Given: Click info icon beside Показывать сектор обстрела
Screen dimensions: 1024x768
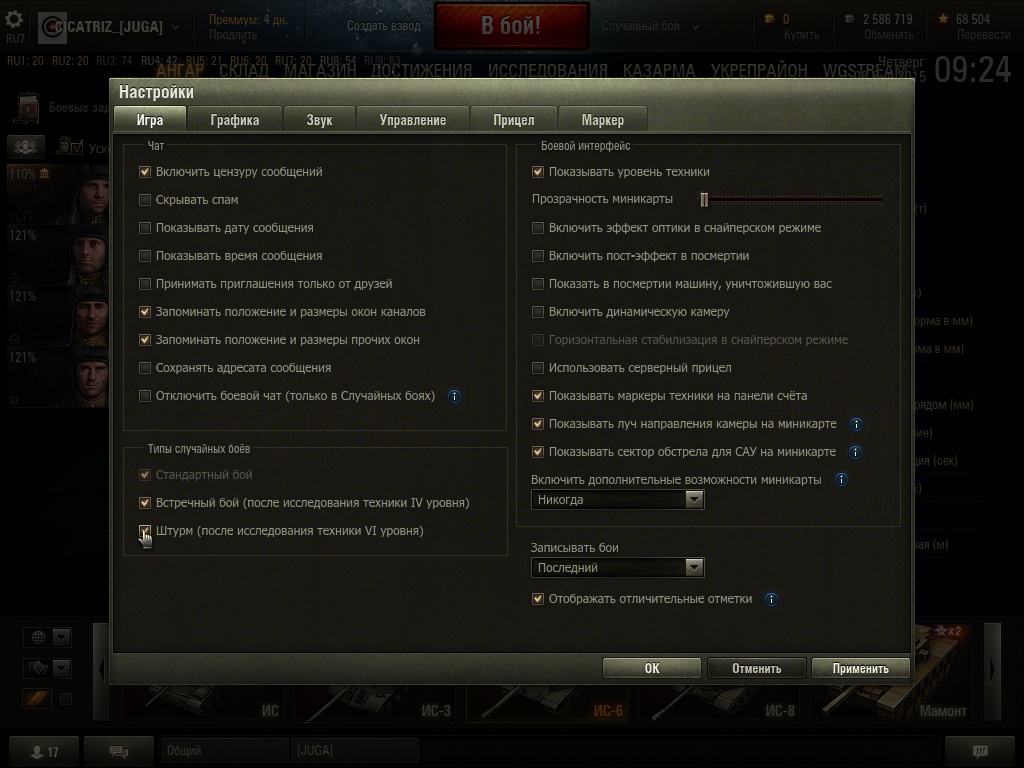Looking at the screenshot, I should point(856,453).
